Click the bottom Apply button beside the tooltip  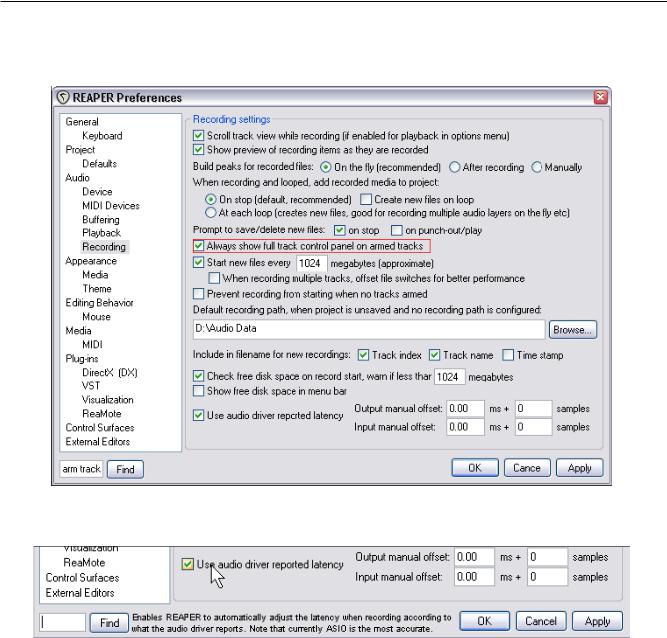pos(597,621)
